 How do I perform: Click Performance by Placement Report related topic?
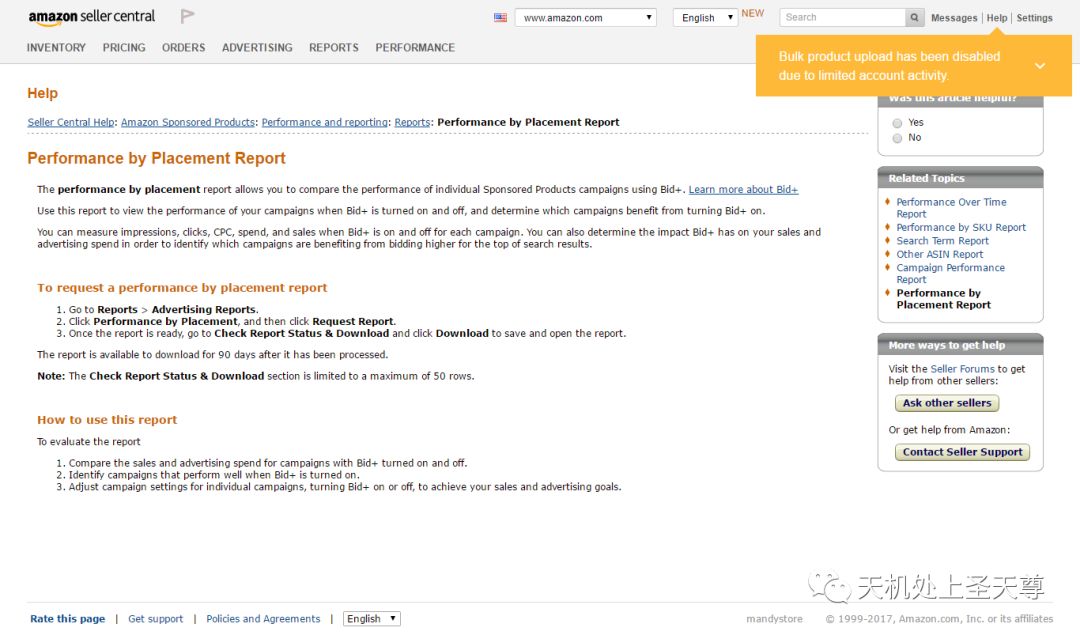click(x=944, y=299)
